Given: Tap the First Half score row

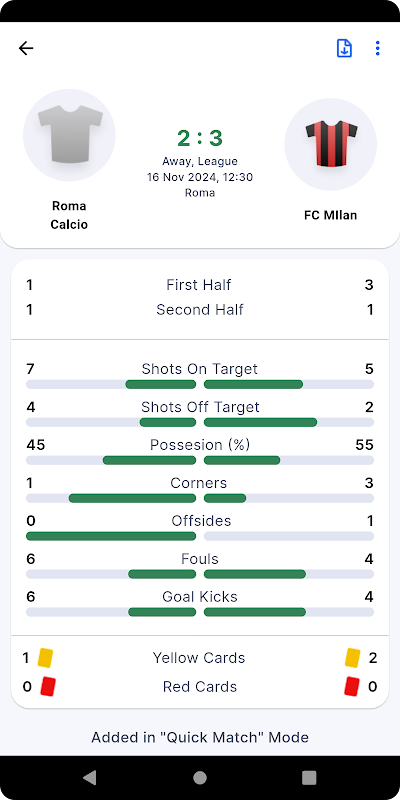Looking at the screenshot, I should [200, 285].
